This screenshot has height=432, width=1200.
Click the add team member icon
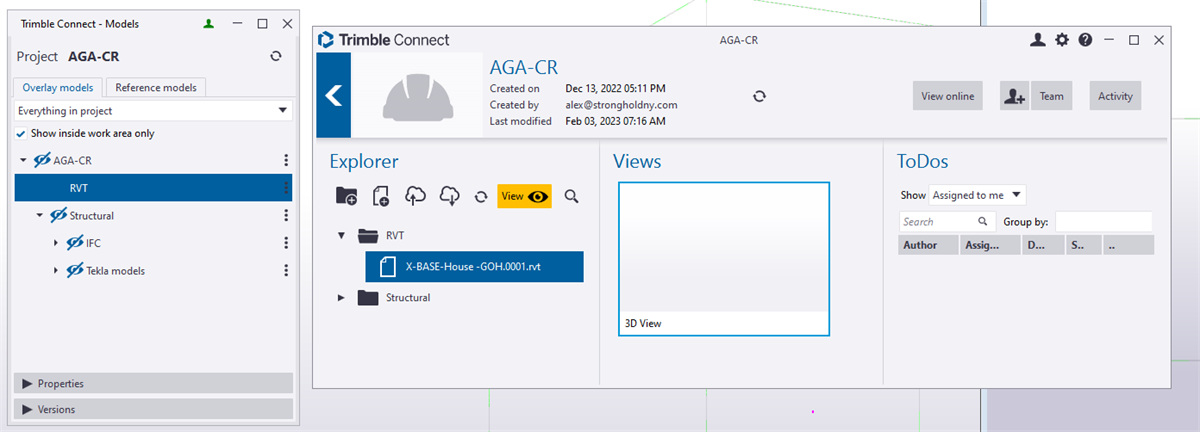(x=1015, y=96)
